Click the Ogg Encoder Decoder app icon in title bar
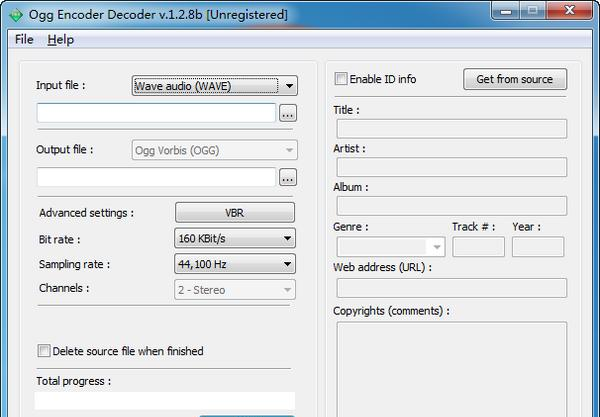 click(x=16, y=15)
